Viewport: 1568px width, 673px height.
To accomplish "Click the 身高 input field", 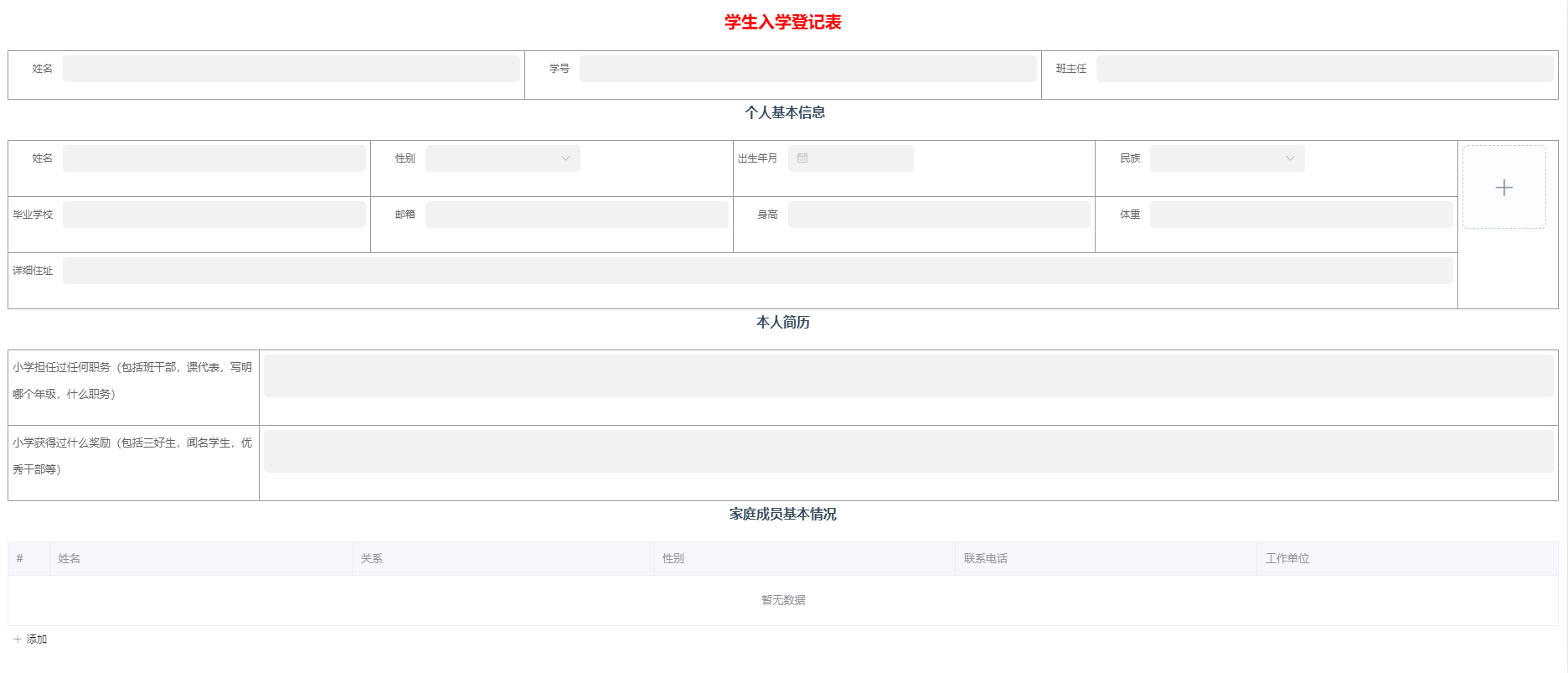I will [x=938, y=215].
